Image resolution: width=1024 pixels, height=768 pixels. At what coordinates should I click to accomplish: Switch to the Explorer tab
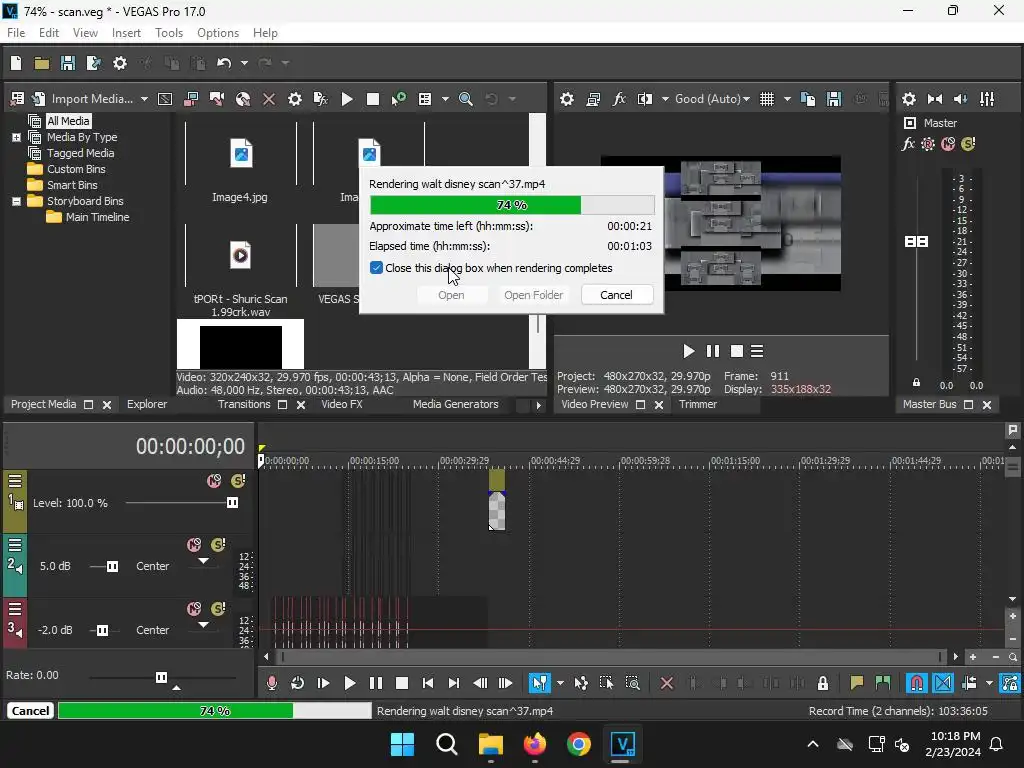pyautogui.click(x=147, y=404)
